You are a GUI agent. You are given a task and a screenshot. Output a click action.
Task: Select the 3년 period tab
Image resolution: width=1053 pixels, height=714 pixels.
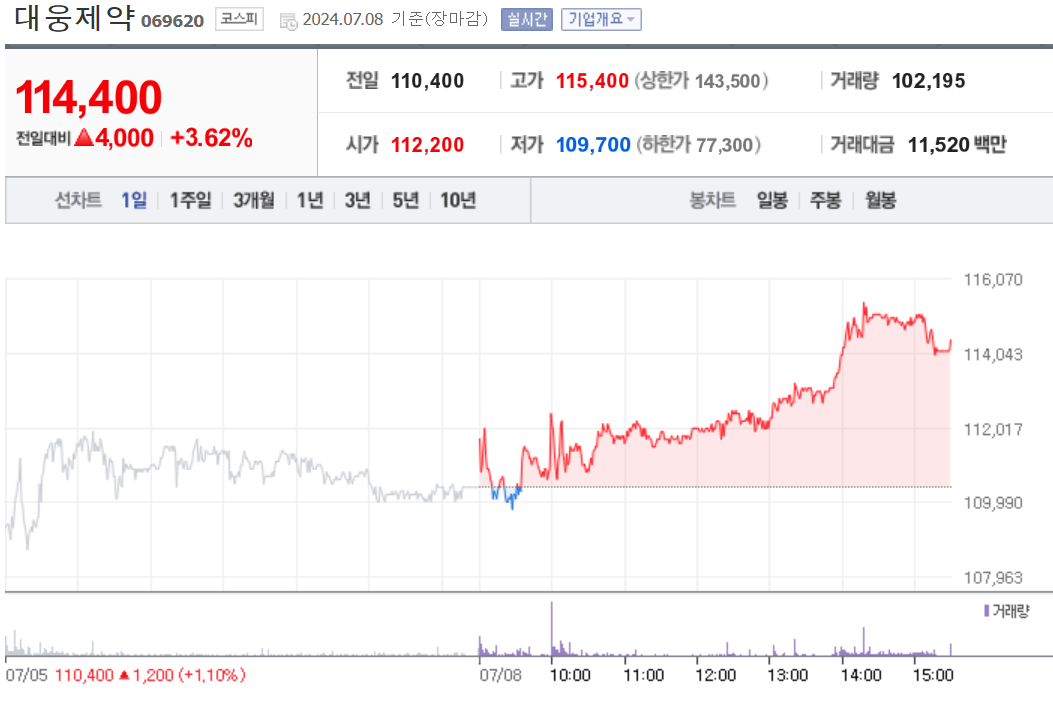click(x=357, y=200)
